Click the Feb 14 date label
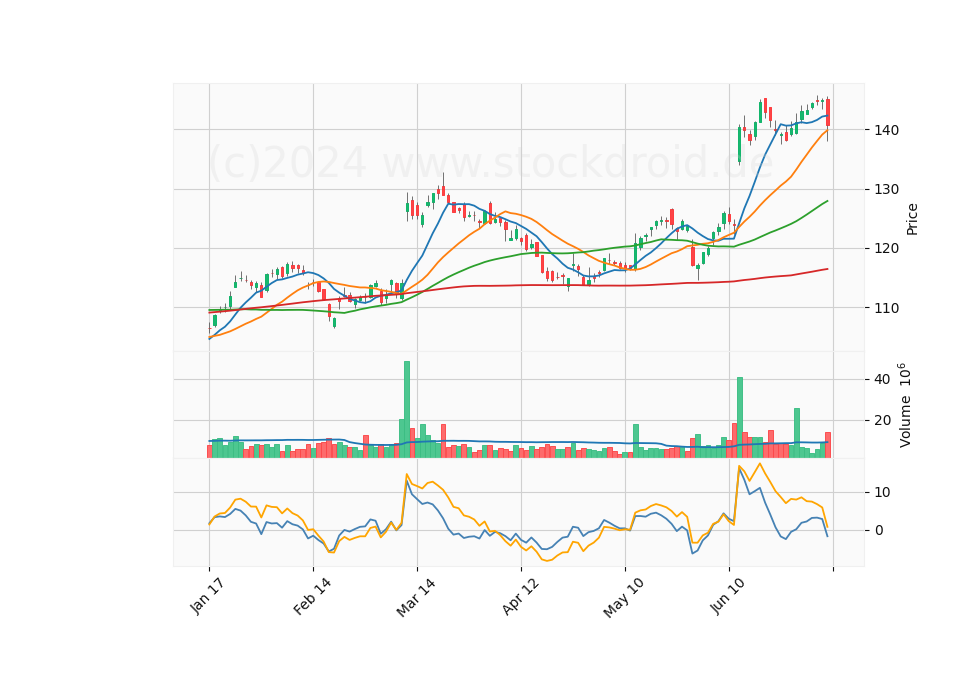 click(312, 596)
